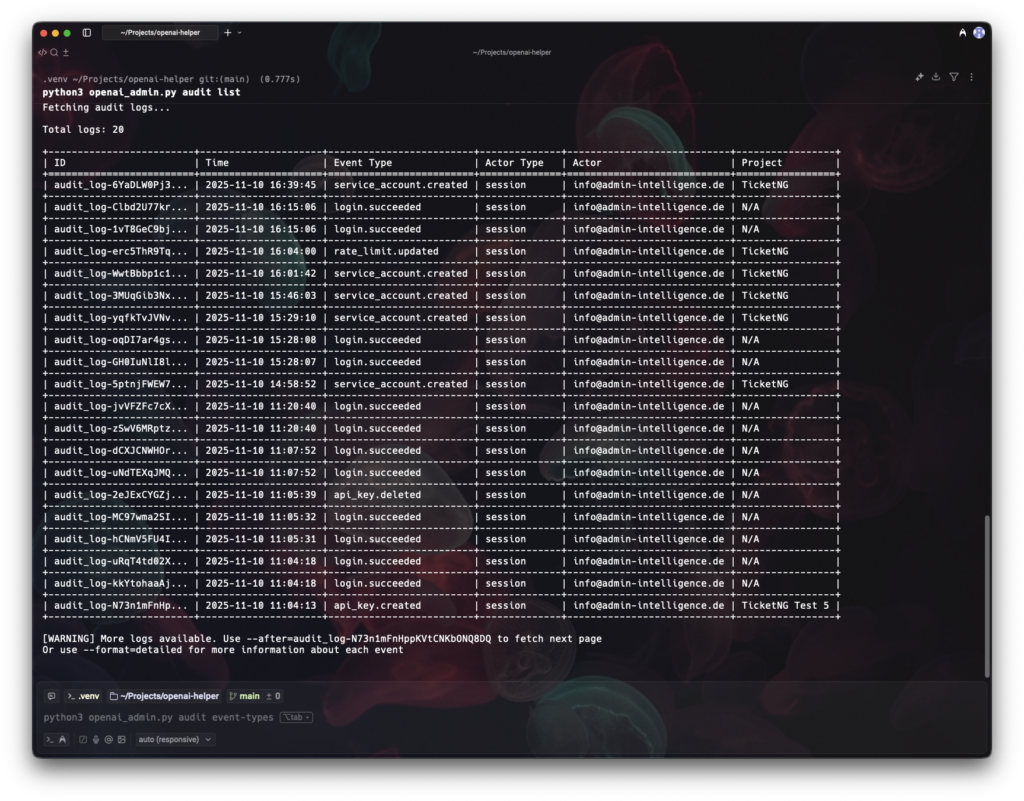Click the microphone dictation icon in the input bar
The height and width of the screenshot is (801, 1024).
pyautogui.click(x=95, y=740)
